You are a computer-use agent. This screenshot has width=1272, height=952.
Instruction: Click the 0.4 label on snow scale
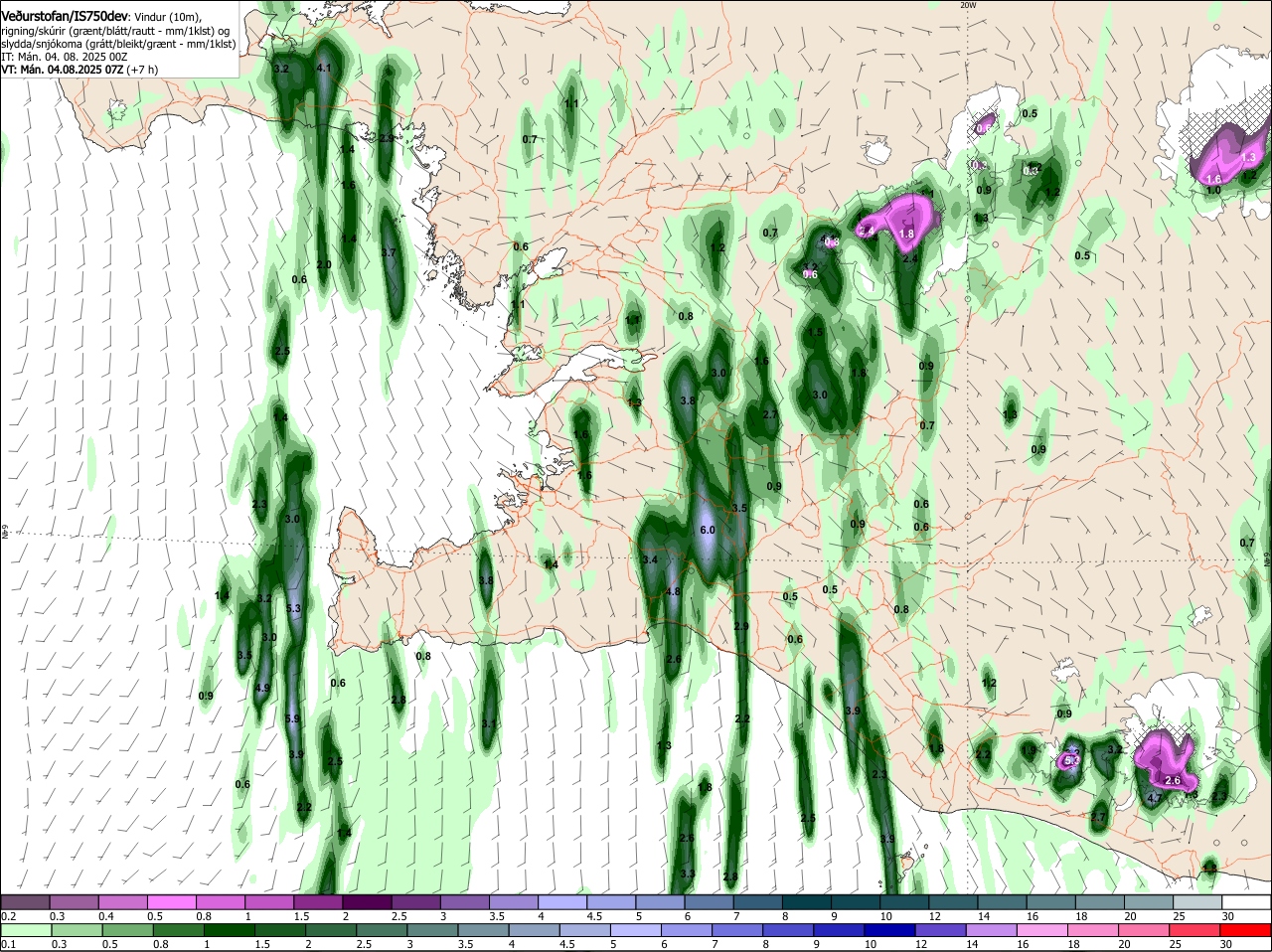pyautogui.click(x=106, y=915)
